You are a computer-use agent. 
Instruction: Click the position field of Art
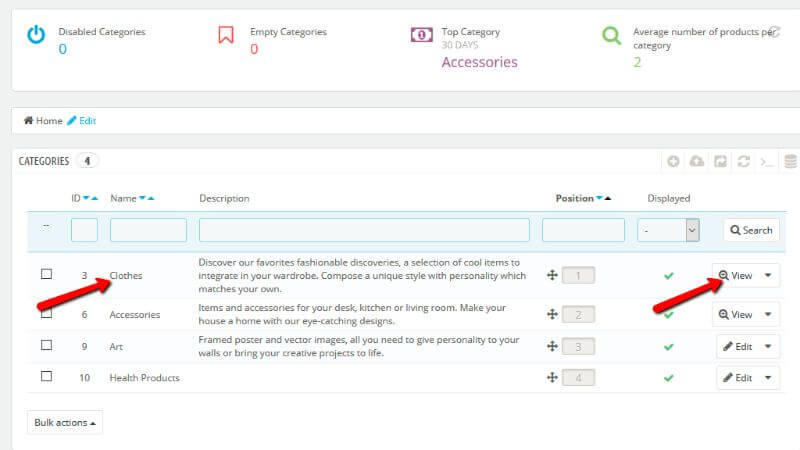pyautogui.click(x=578, y=346)
